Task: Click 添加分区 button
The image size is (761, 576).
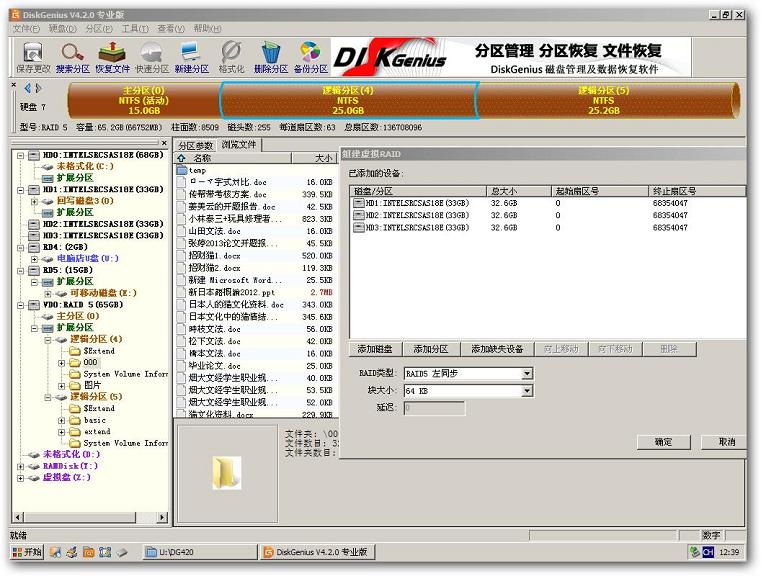Action: (430, 349)
